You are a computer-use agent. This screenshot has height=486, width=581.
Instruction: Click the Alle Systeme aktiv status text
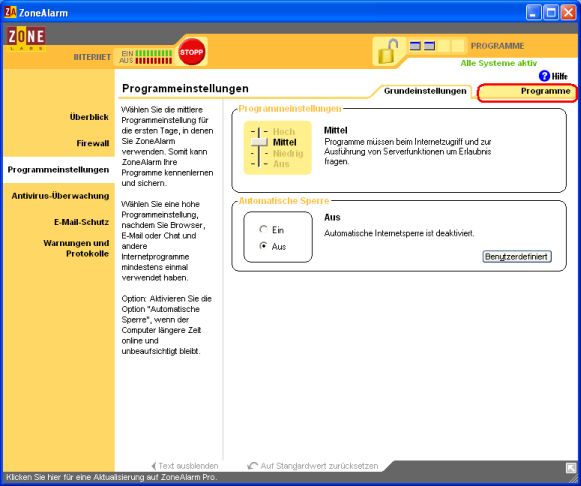coord(498,63)
